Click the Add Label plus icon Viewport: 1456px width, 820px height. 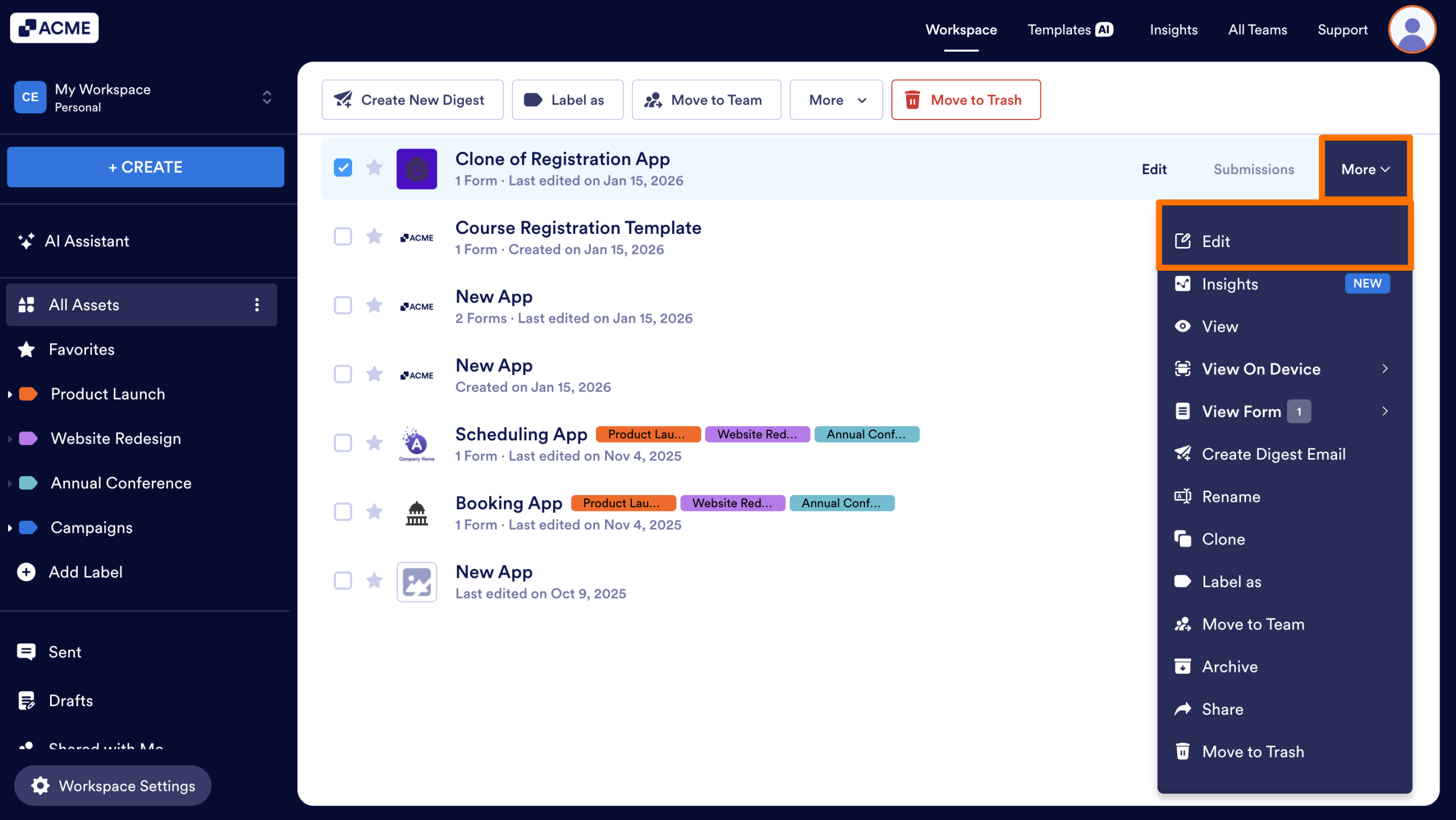(26, 572)
